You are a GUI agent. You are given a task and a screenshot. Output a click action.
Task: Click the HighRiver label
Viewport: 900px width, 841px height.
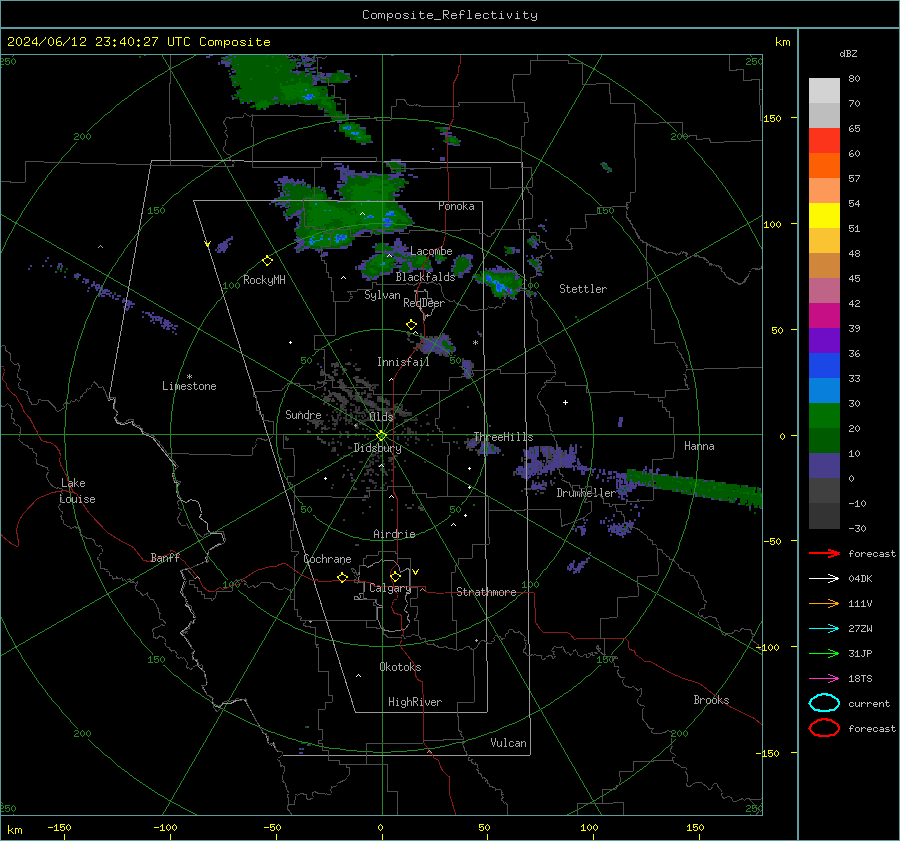(x=414, y=702)
